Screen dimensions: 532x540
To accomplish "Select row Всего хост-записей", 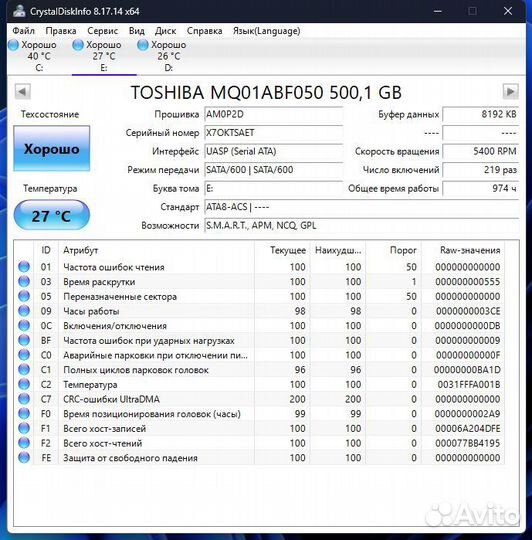I will click(x=259, y=428).
